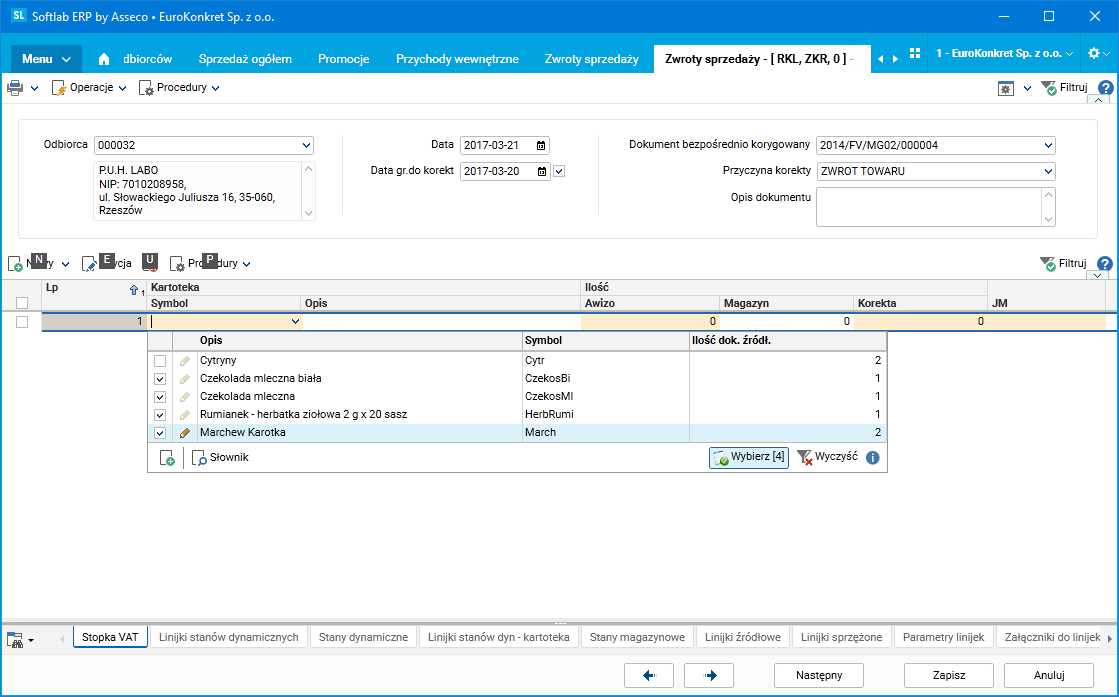This screenshot has width=1119, height=697.
Task: Switch to the Promocje tab
Action: 343,59
